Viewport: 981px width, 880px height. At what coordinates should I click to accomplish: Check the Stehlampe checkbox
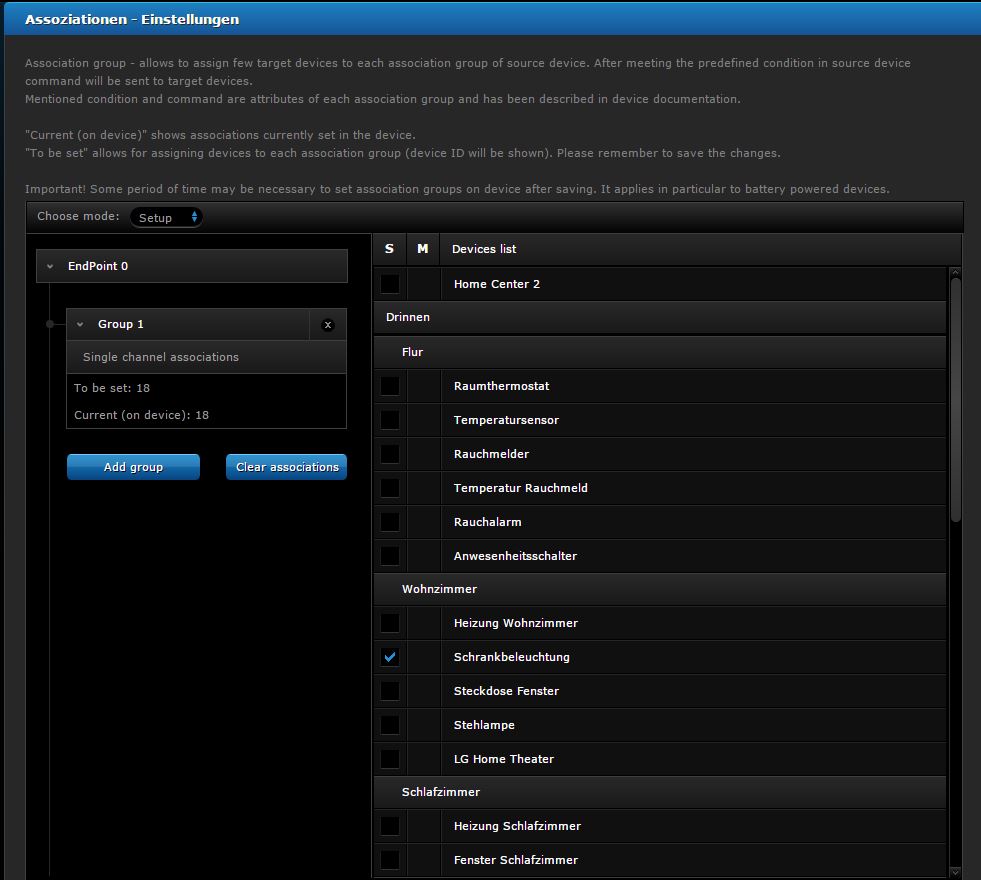click(389, 725)
